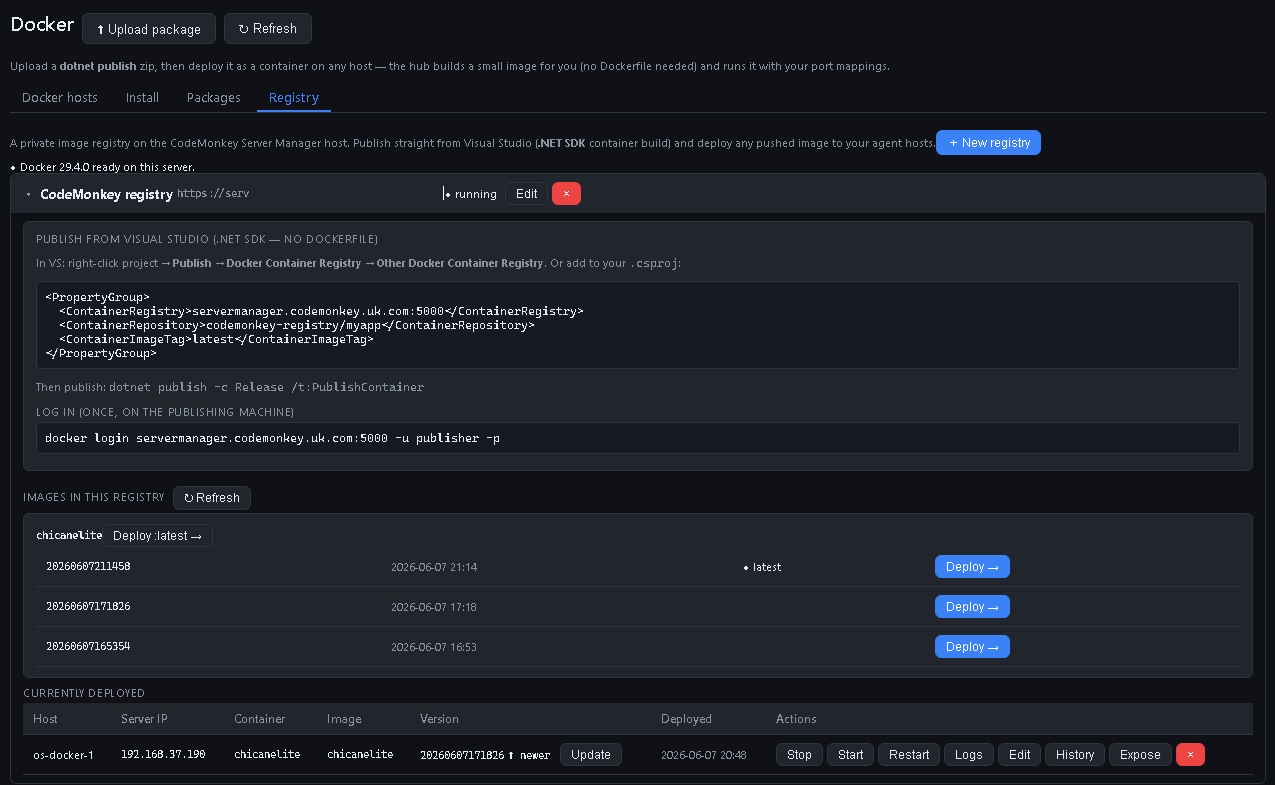Click the deployed version '20260607171826' cell
This screenshot has width=1275, height=785.
coord(461,755)
